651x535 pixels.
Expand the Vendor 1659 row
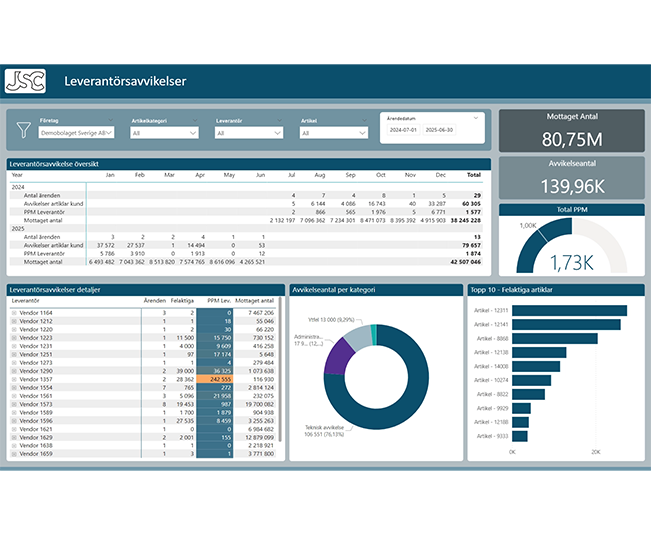click(14, 454)
